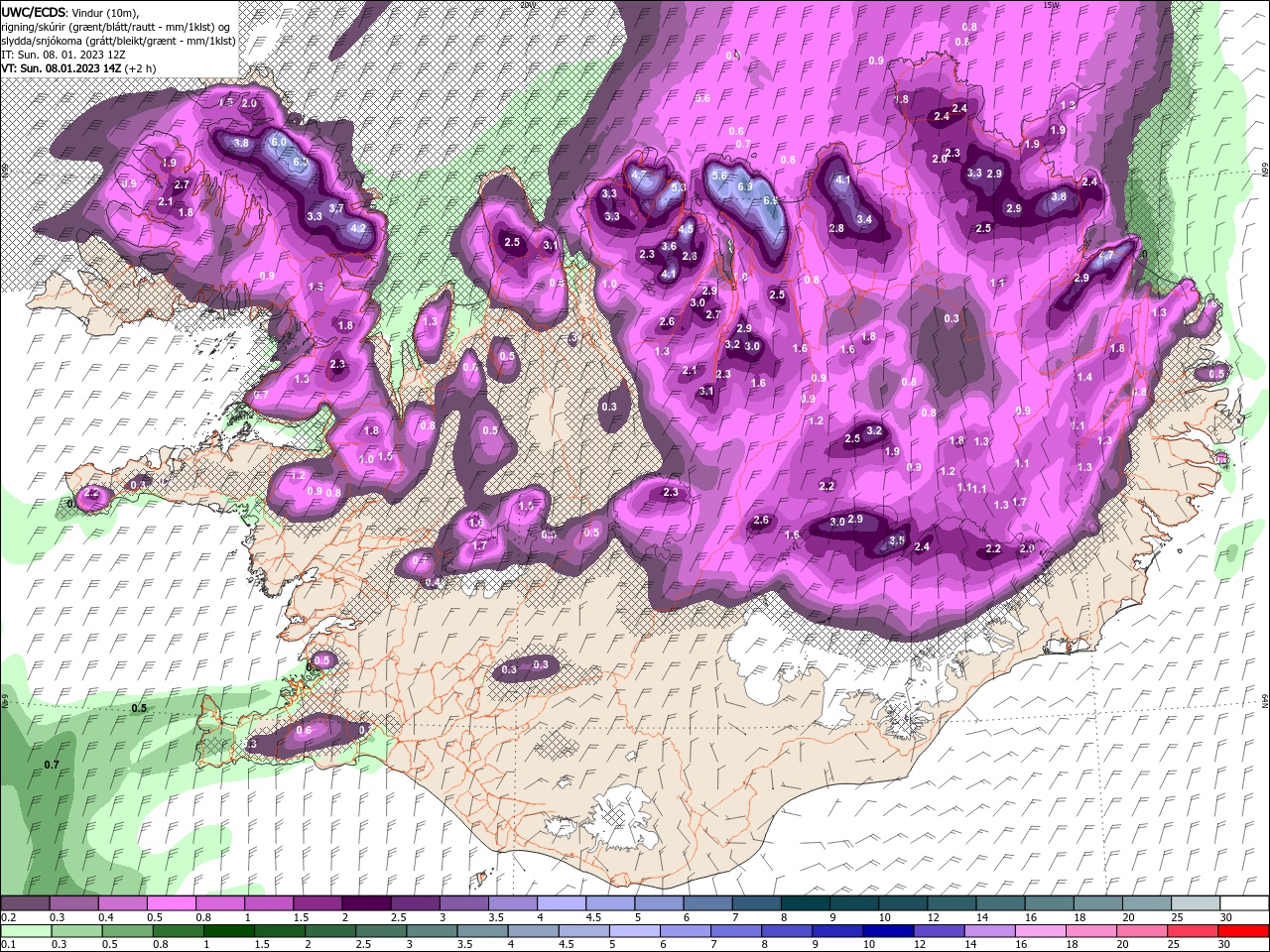The image size is (1270, 952).
Task: Click the '3.7' snowfall value on the map
Action: [x=336, y=208]
